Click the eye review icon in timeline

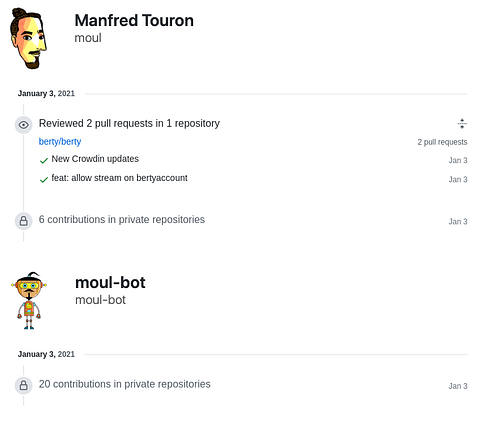(23, 125)
